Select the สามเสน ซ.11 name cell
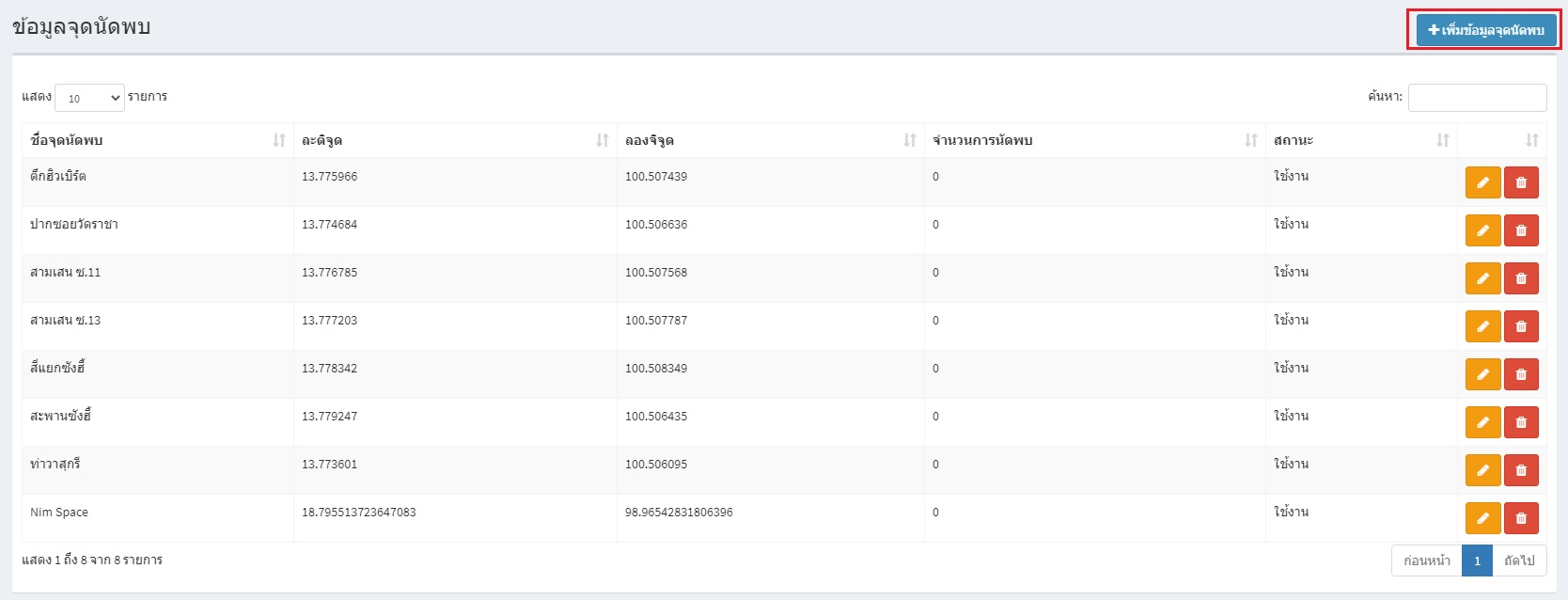Viewport: 1568px width, 600px height. click(x=158, y=278)
